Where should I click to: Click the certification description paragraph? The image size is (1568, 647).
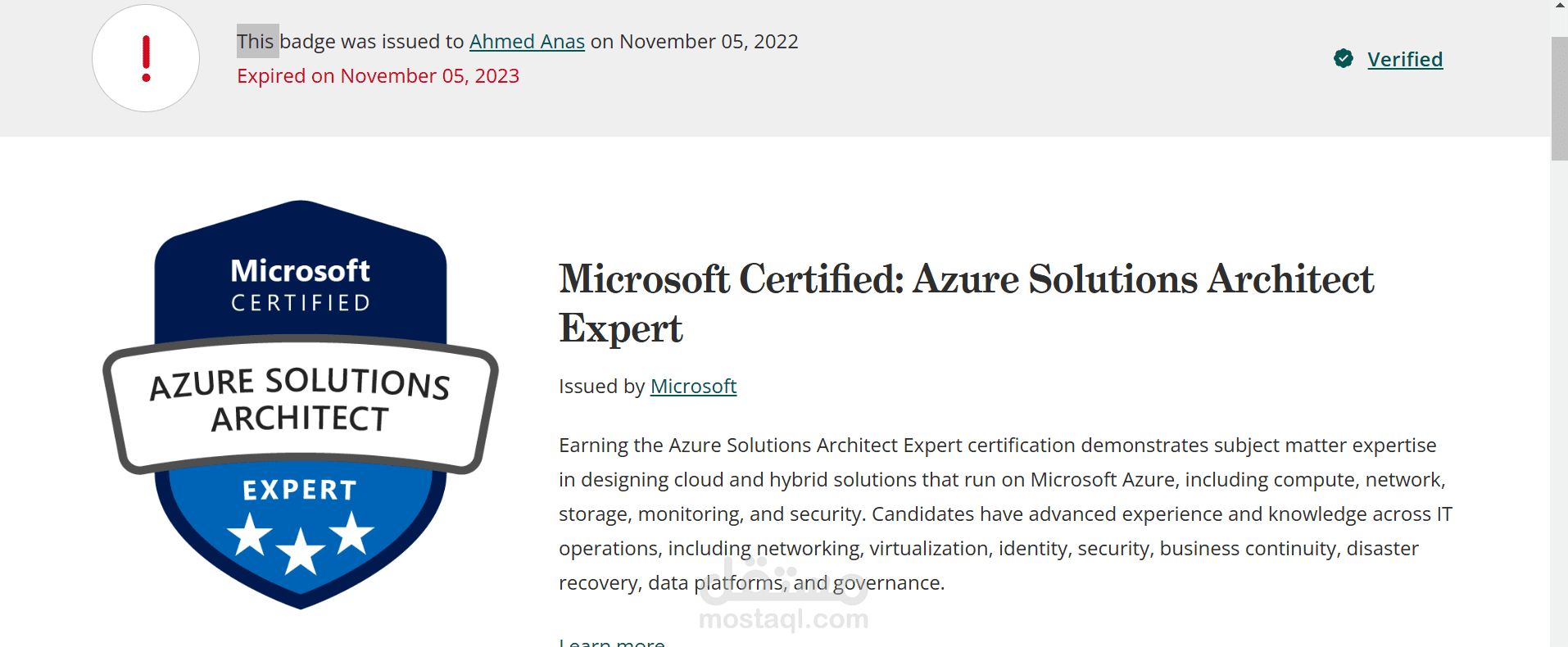click(x=983, y=514)
